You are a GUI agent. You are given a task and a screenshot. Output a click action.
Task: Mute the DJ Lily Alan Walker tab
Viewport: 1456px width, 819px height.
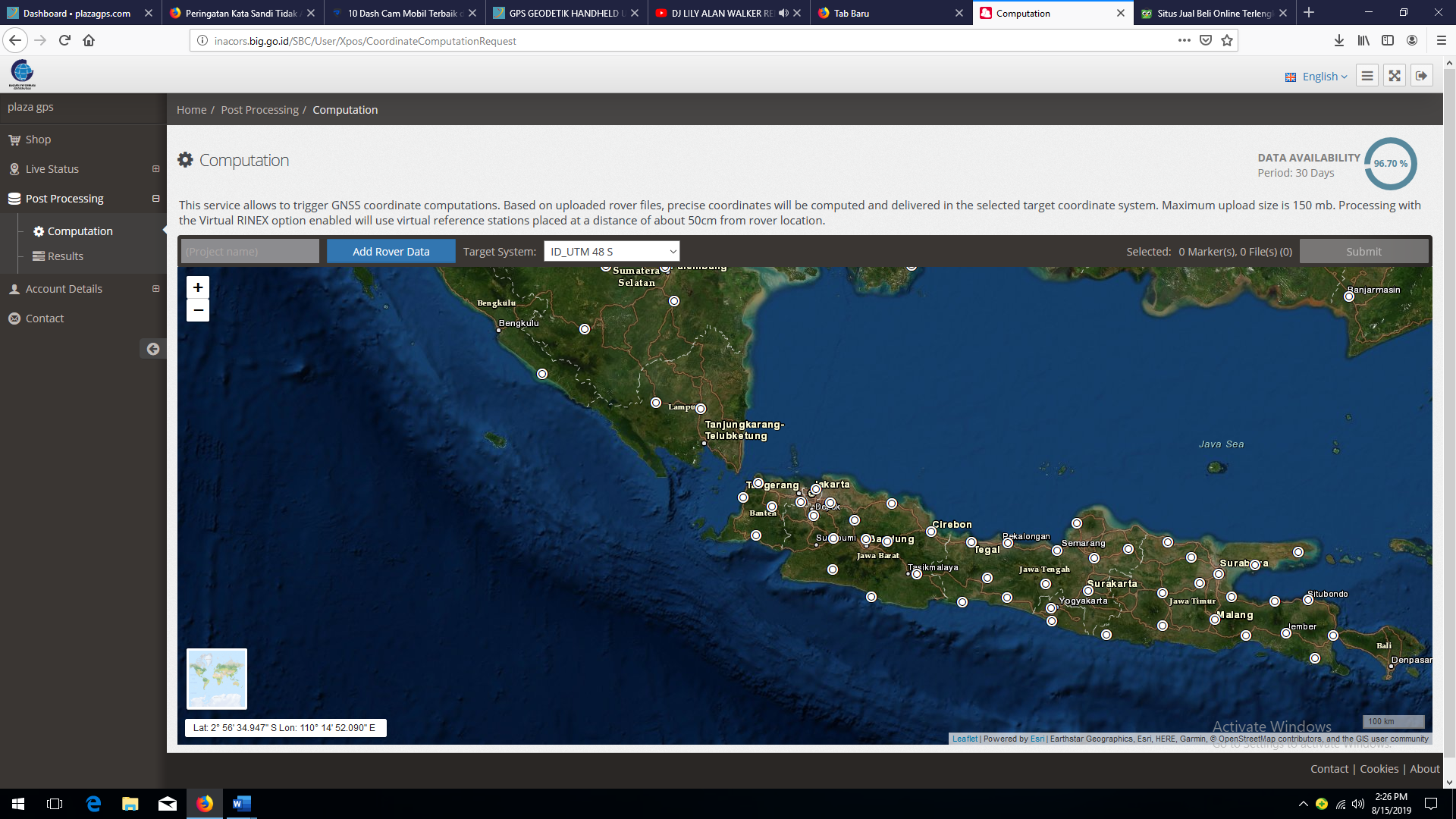(x=783, y=13)
